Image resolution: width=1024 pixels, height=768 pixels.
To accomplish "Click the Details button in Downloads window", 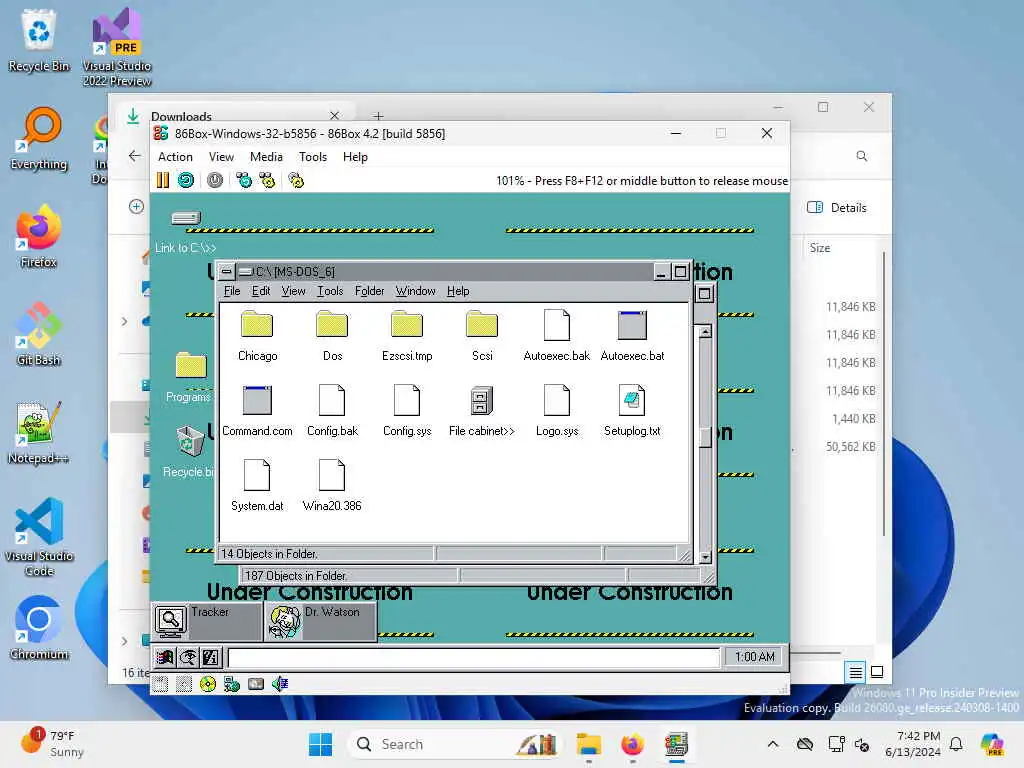I will click(837, 208).
